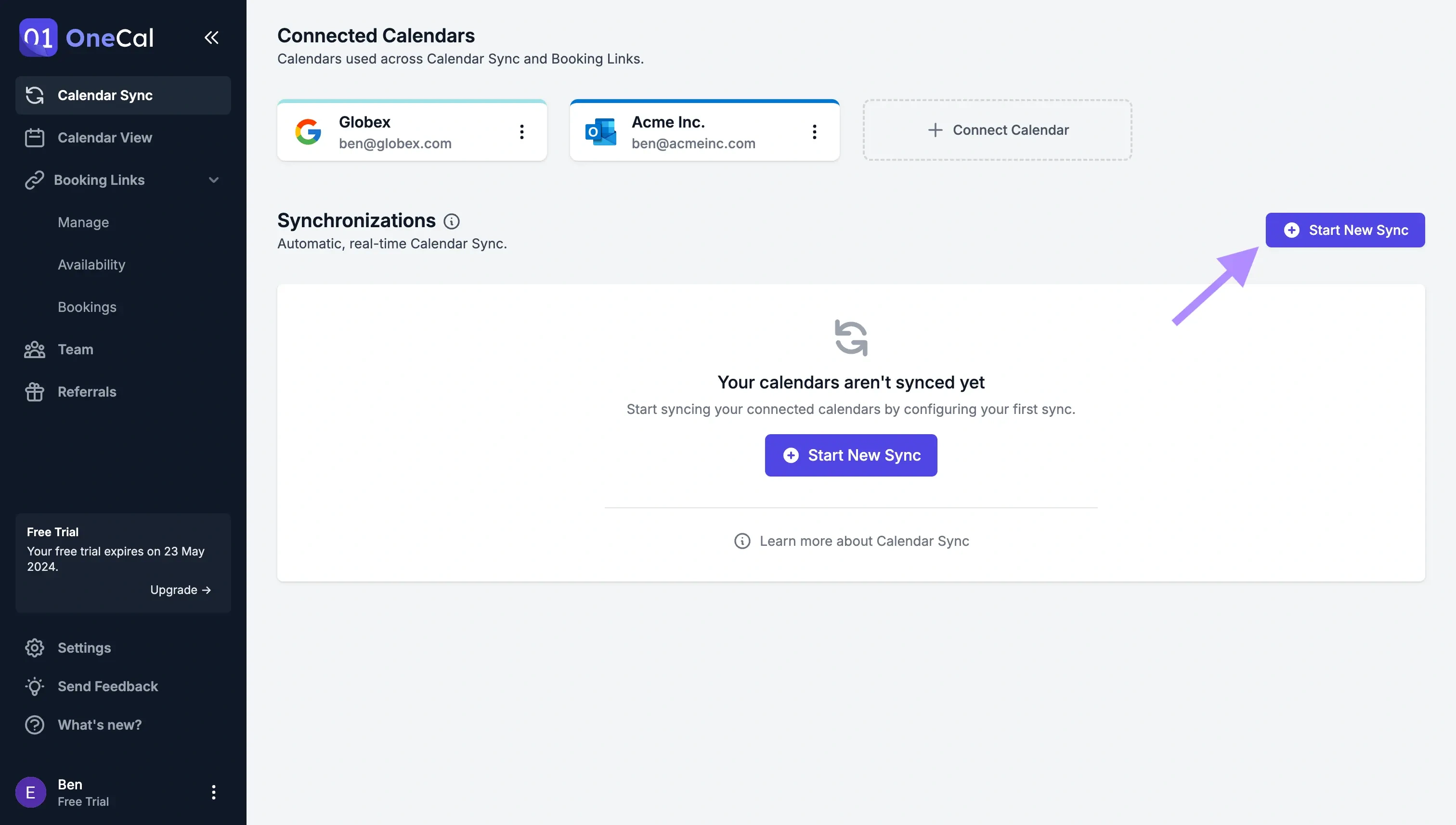Click the Team people icon

[x=34, y=350]
